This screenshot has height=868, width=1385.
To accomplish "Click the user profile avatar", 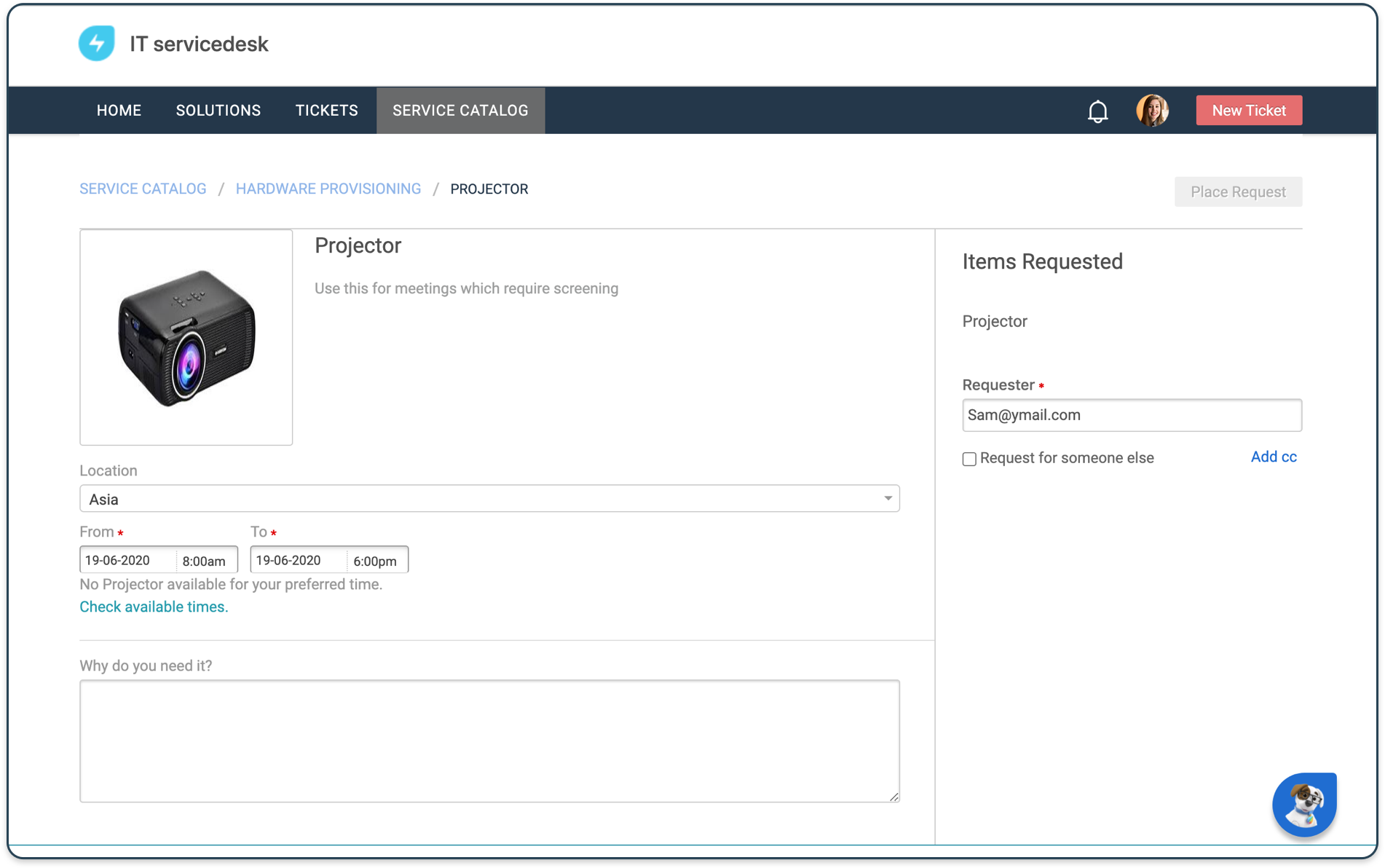I will coord(1152,111).
